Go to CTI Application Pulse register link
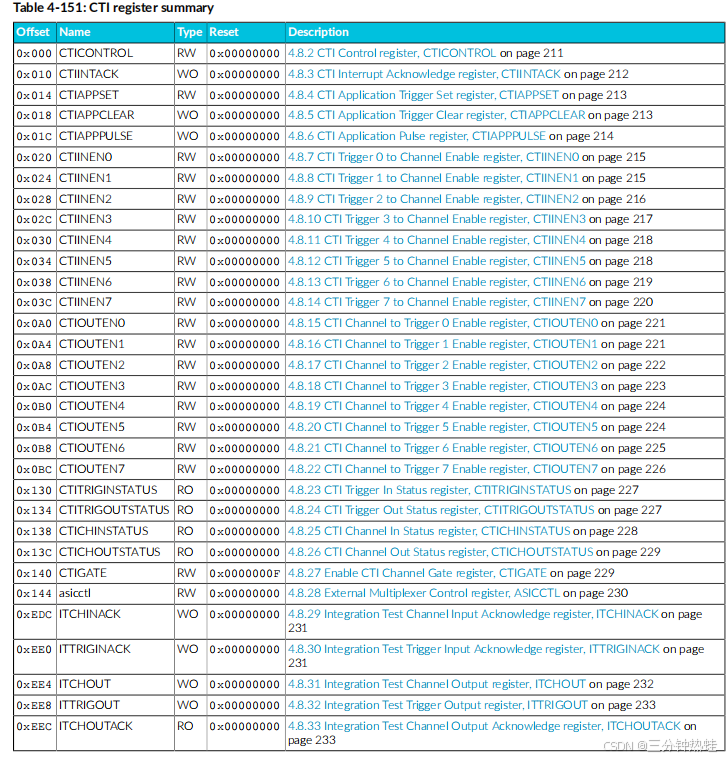 coord(417,136)
